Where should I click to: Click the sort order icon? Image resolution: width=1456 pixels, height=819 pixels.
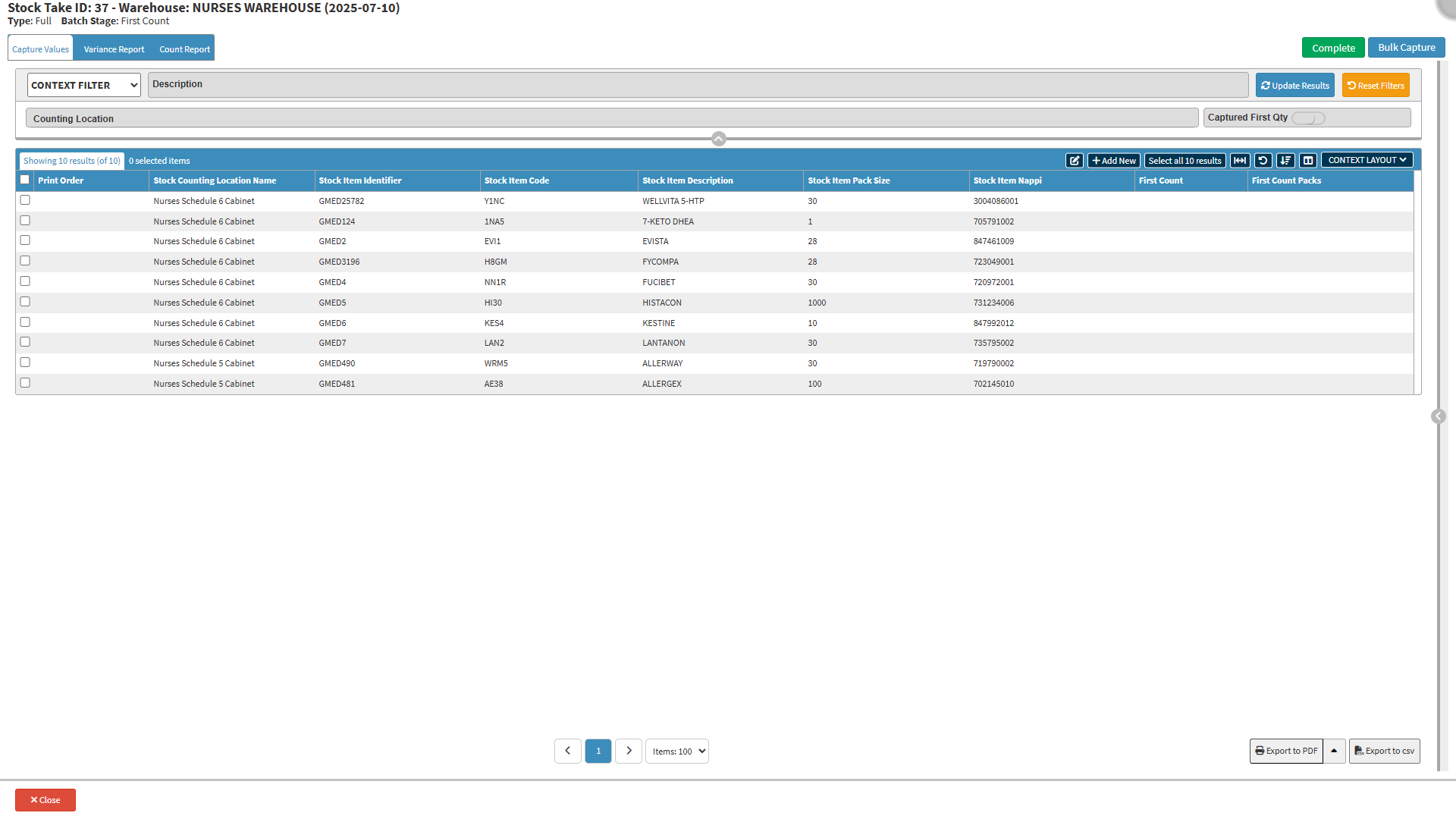(1285, 161)
